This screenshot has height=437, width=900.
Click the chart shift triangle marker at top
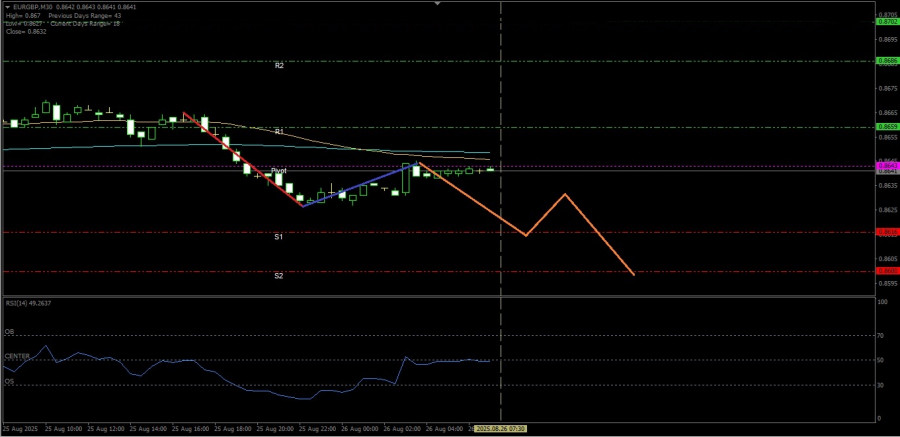438,3
